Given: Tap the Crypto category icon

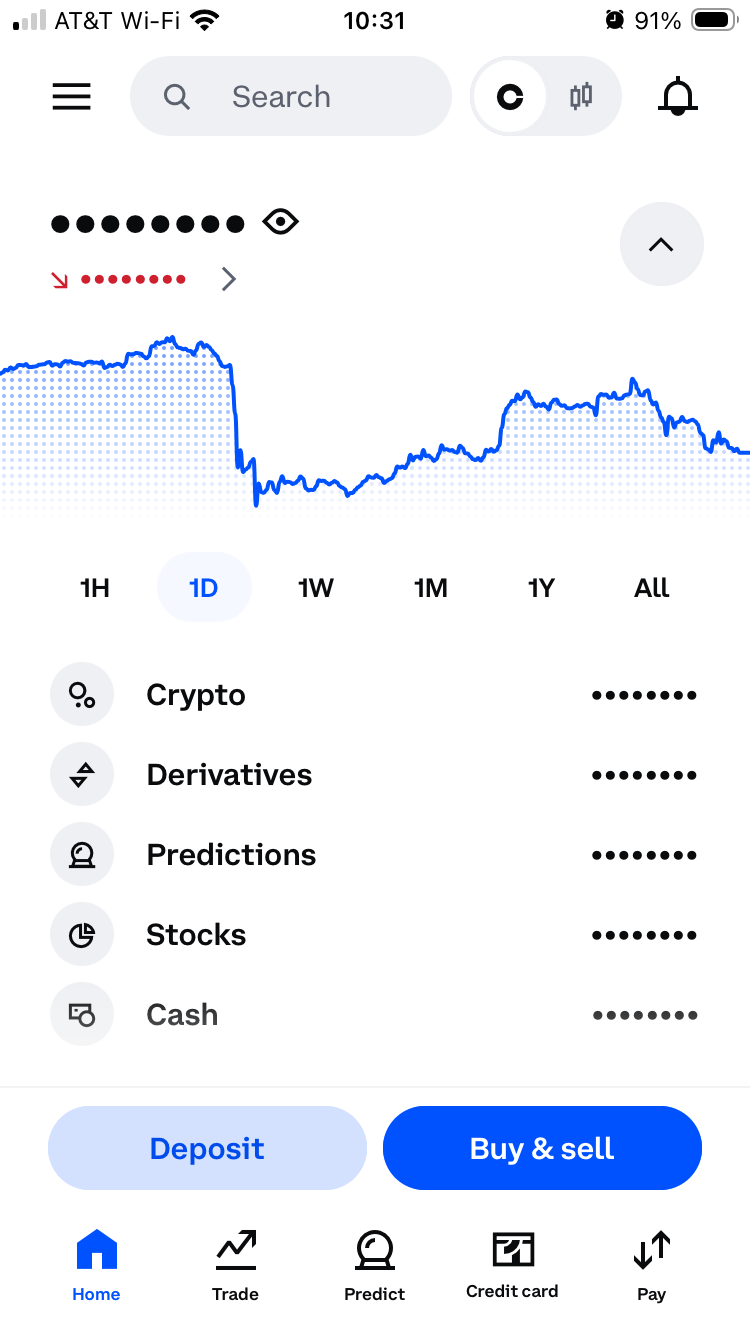Looking at the screenshot, I should click(82, 695).
